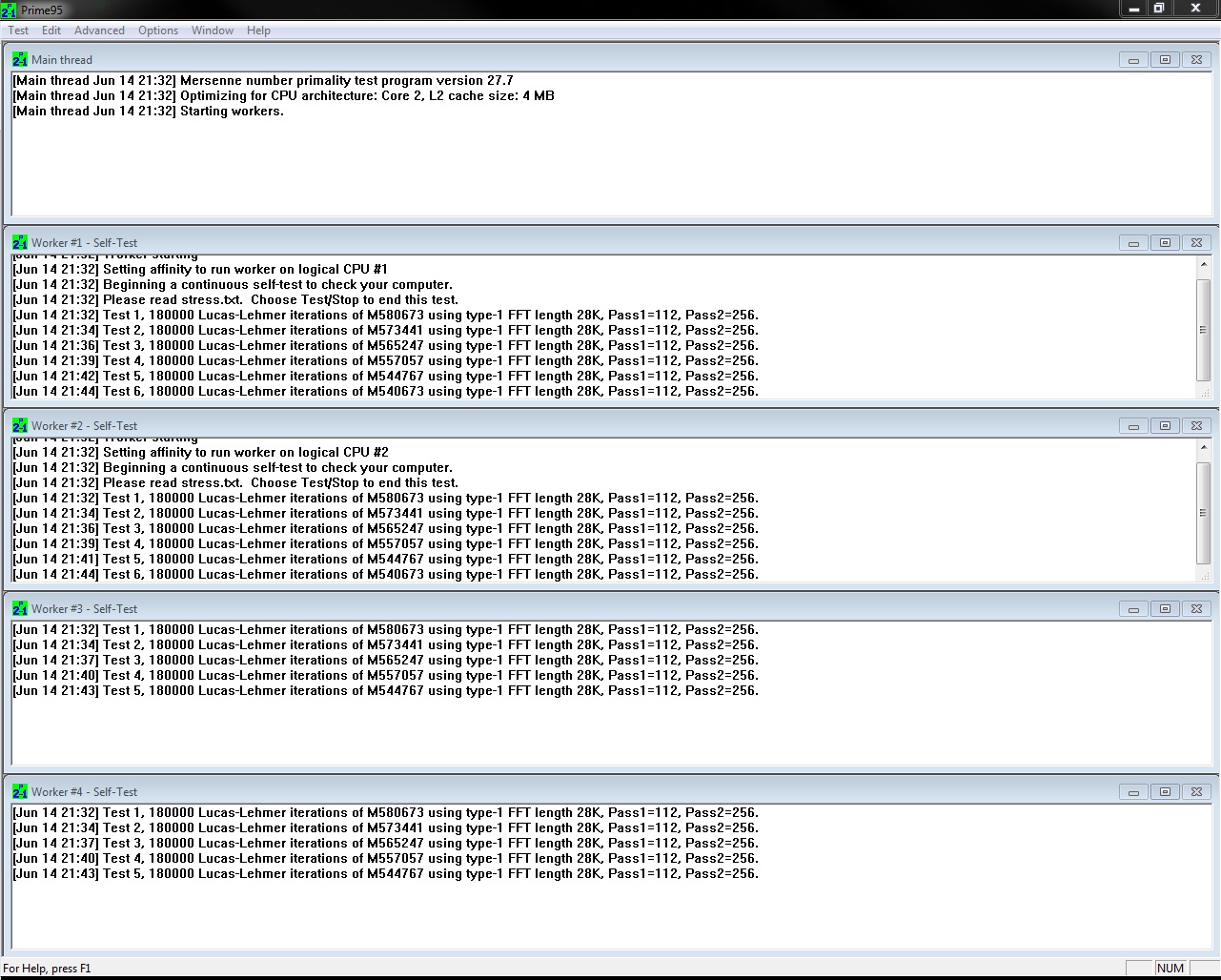The width and height of the screenshot is (1221, 980).
Task: Minimize the Worker #3 Self-Test window
Action: (1133, 608)
